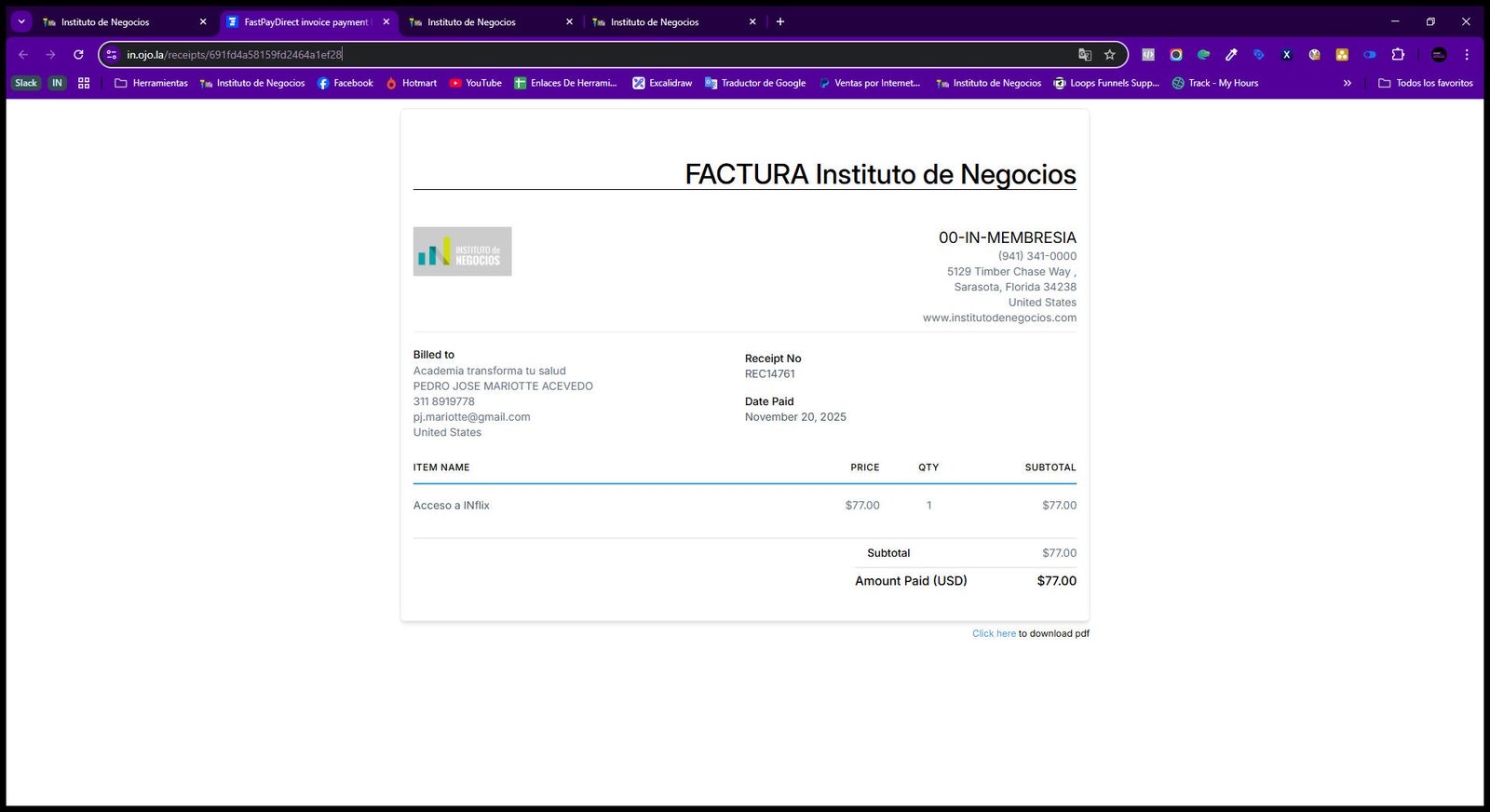Open the YouTube bookmark
The image size is (1490, 812).
pyautogui.click(x=475, y=83)
